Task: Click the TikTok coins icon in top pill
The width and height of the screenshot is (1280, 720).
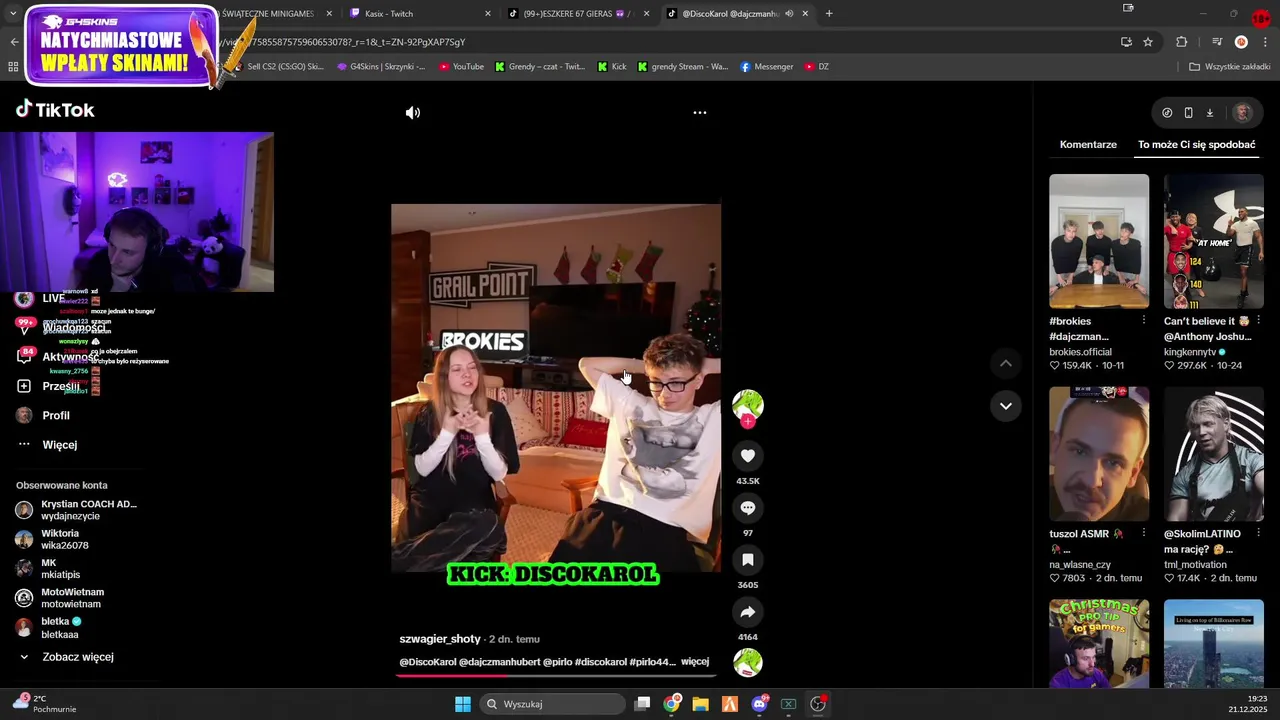Action: click(x=1167, y=113)
